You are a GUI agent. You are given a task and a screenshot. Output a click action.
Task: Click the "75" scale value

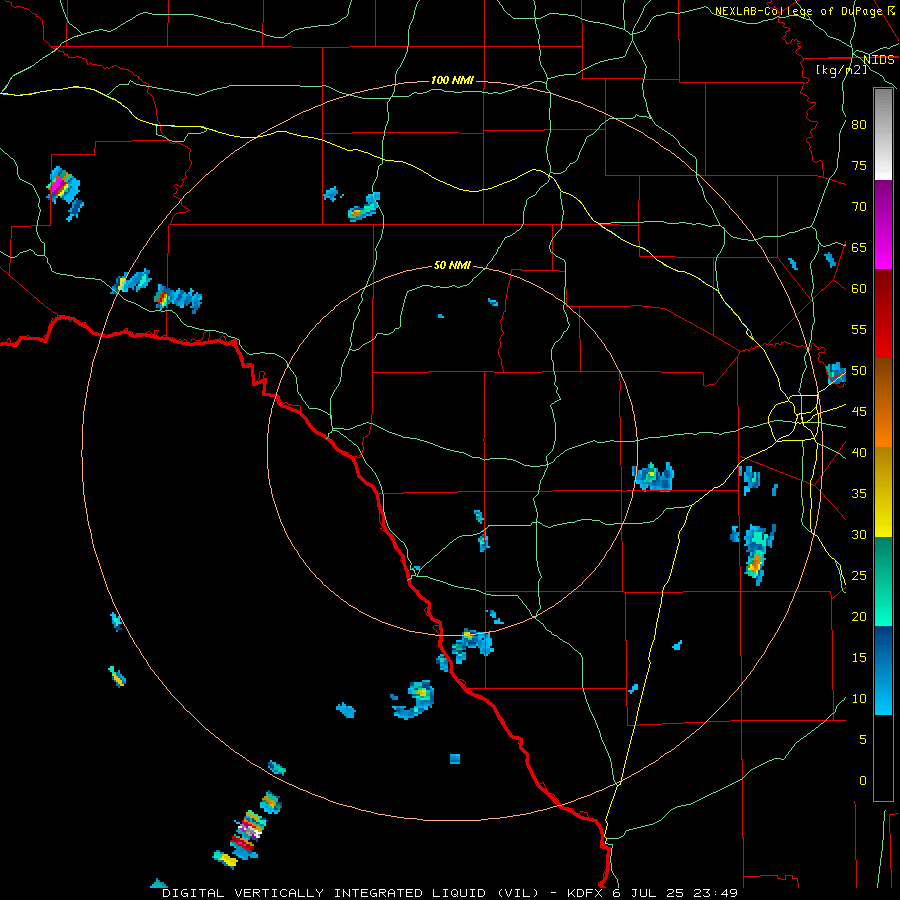point(859,165)
